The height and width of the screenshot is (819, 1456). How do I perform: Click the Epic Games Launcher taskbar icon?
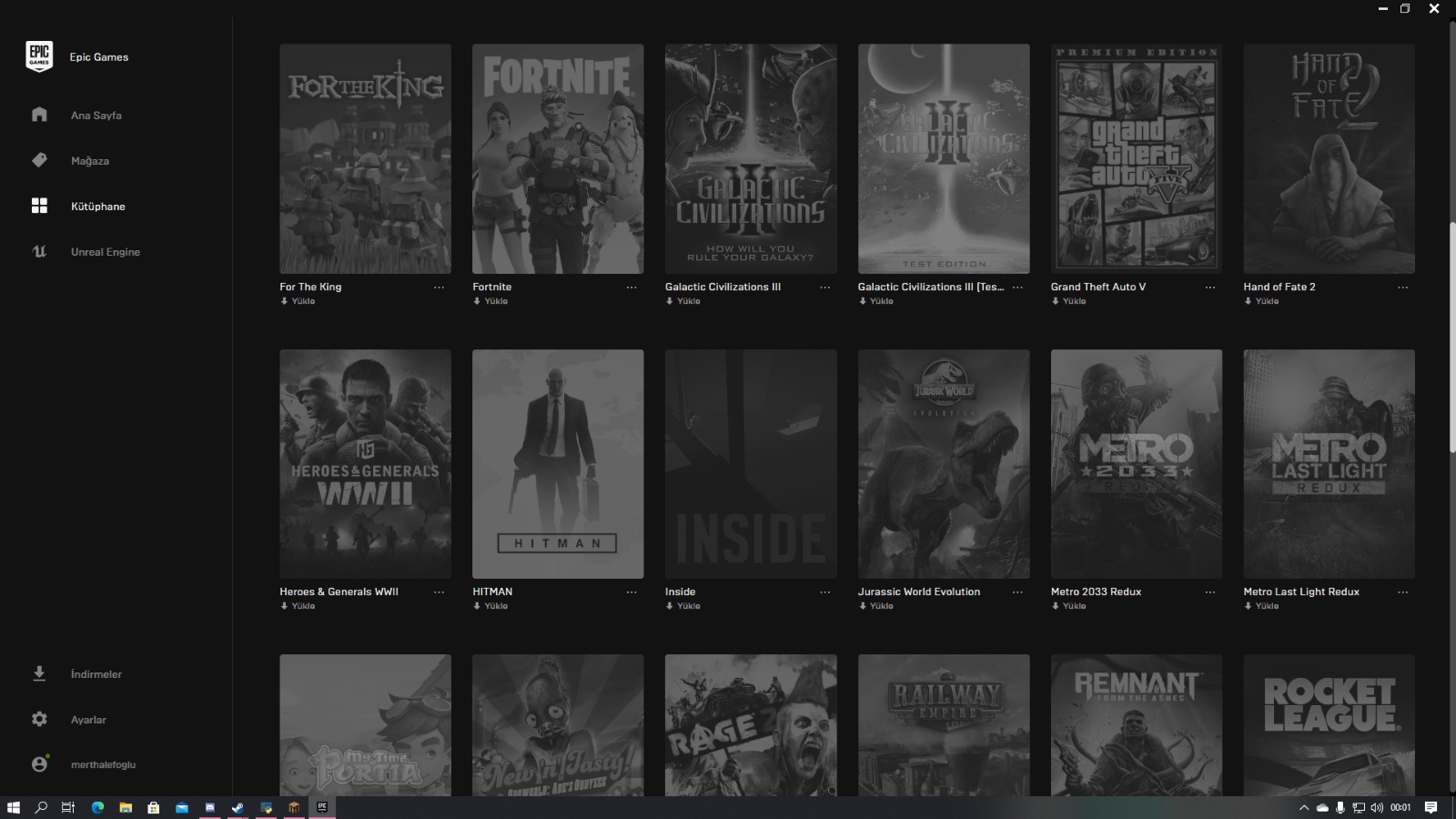322,807
